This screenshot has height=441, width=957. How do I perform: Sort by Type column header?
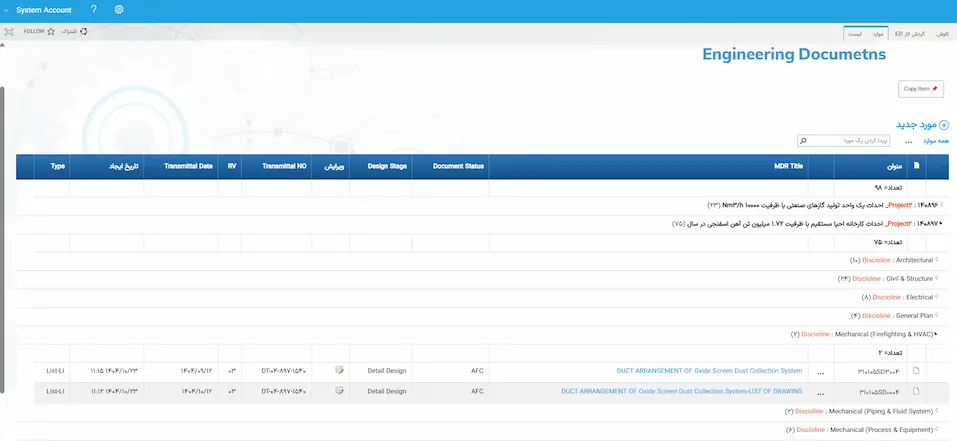[x=58, y=166]
